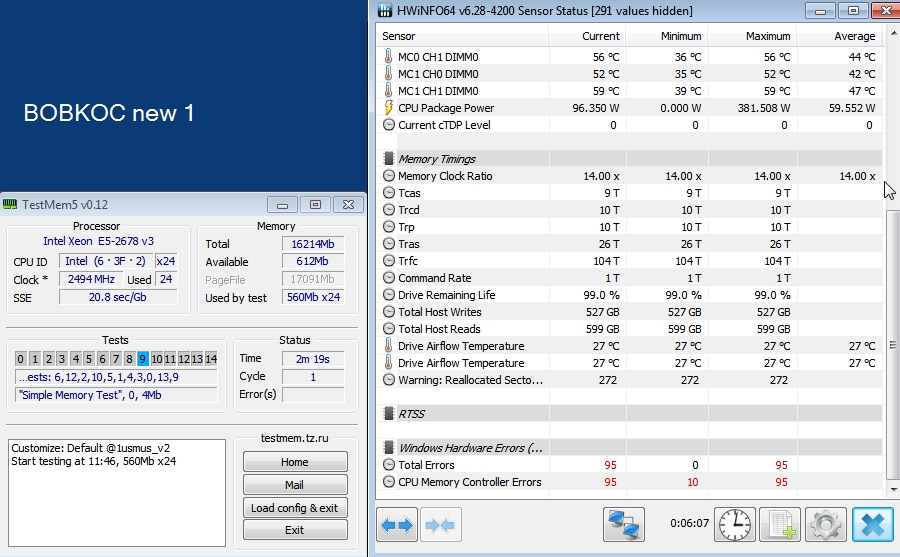Image resolution: width=900 pixels, height=557 pixels.
Task: Click the MC0 CH1 DIMM0 thermometer icon
Action: tap(389, 57)
